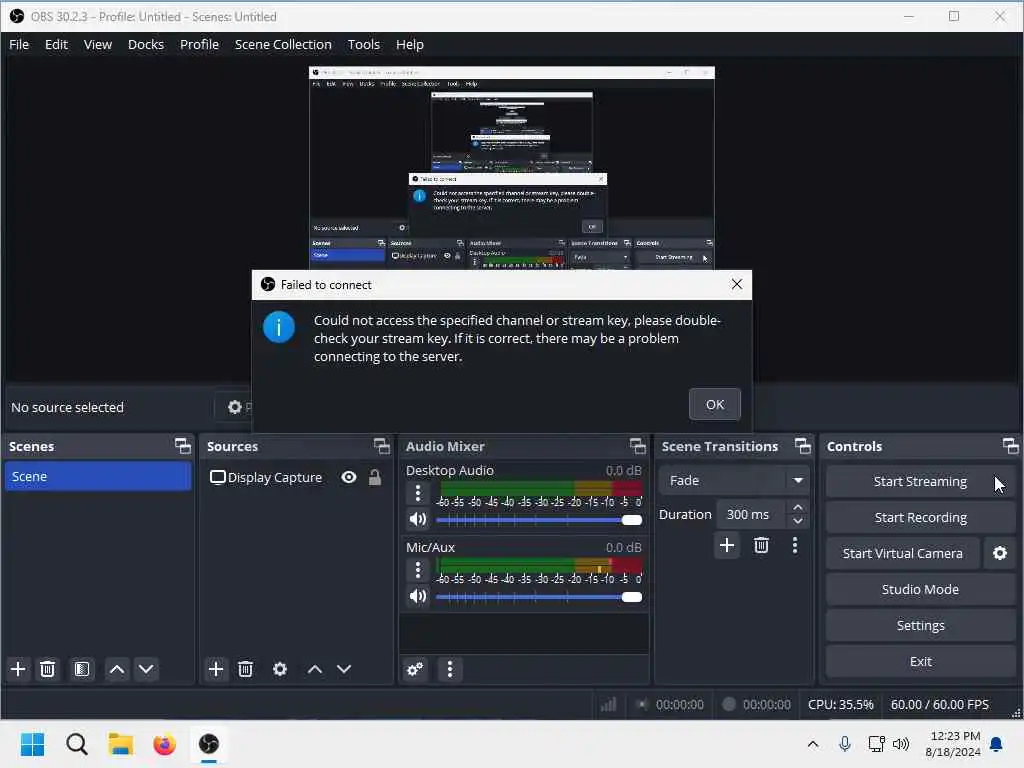Viewport: 1024px width, 768px height.
Task: Open the Windows Start menu
Action: [x=32, y=744]
